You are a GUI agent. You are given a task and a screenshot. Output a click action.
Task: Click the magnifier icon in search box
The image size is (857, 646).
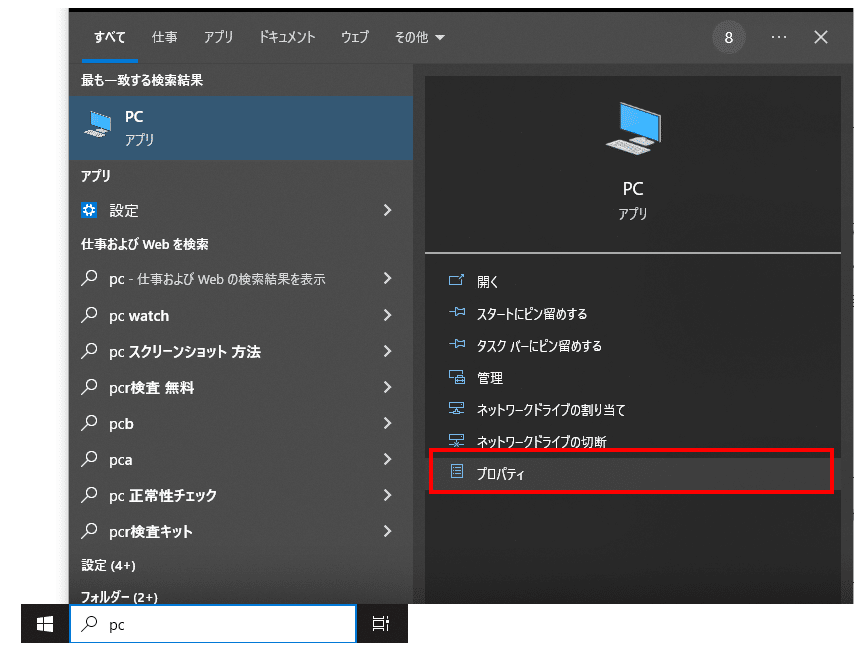[x=89, y=624]
